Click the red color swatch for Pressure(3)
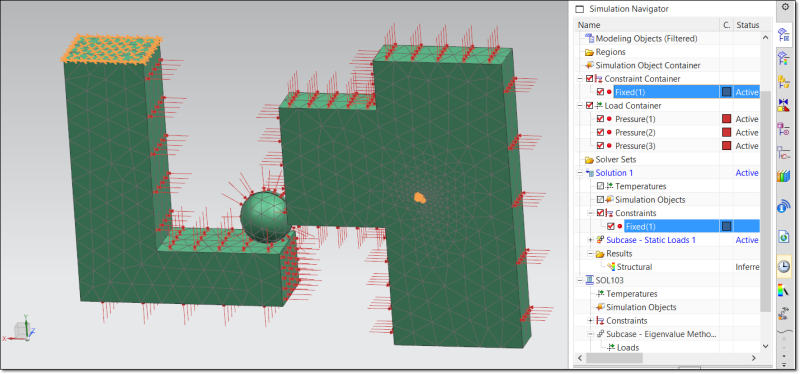800x374 pixels. (727, 146)
